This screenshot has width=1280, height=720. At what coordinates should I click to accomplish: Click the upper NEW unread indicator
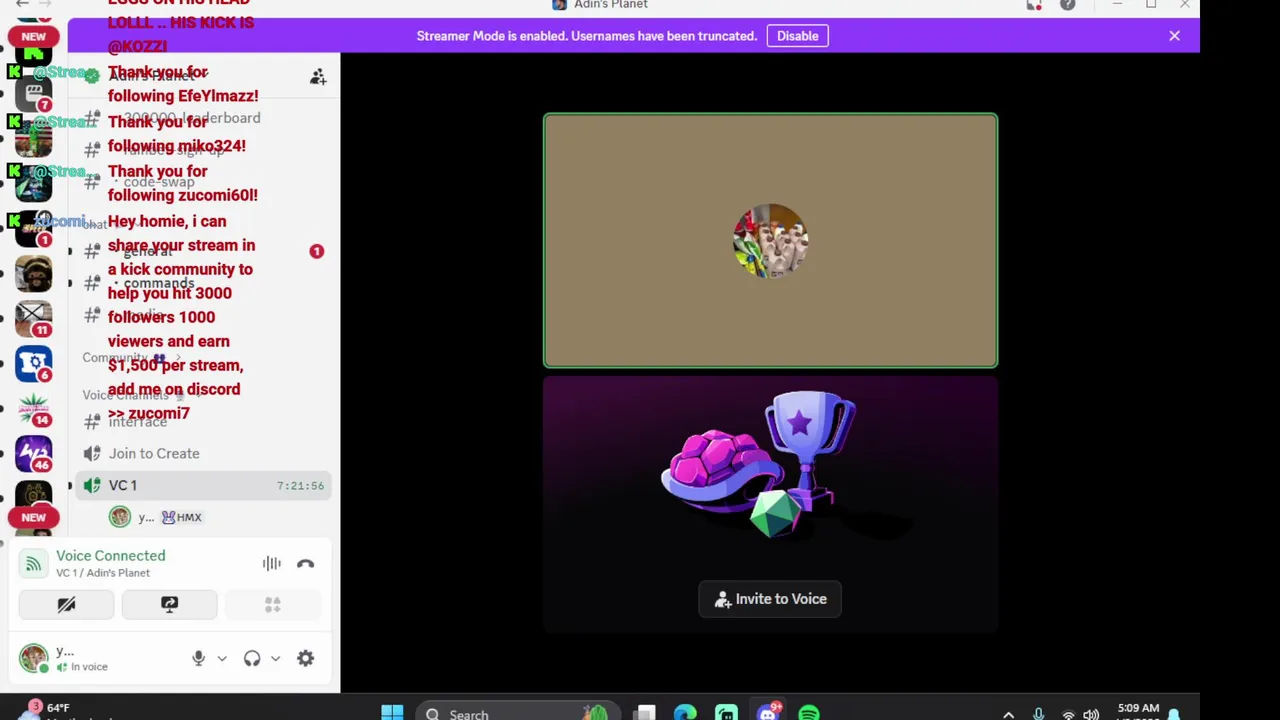[34, 36]
